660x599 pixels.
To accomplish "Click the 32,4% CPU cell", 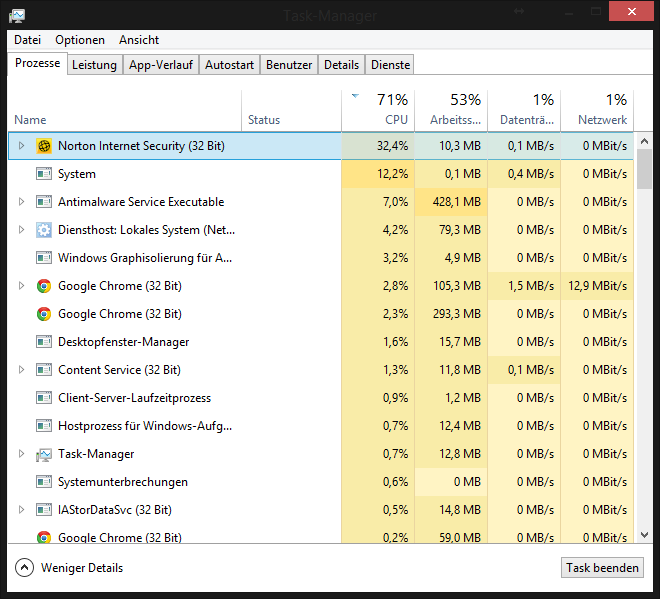I will point(378,146).
